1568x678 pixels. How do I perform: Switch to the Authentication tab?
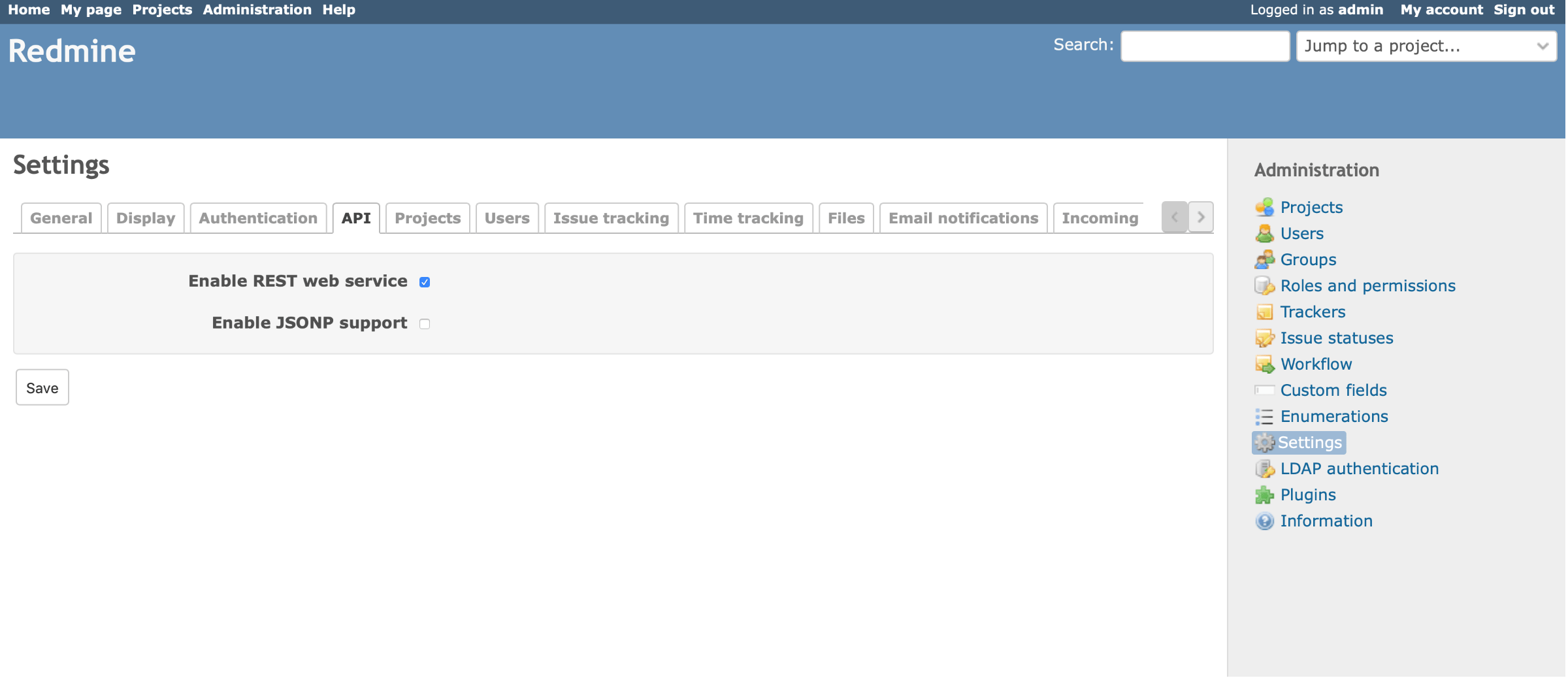click(258, 218)
